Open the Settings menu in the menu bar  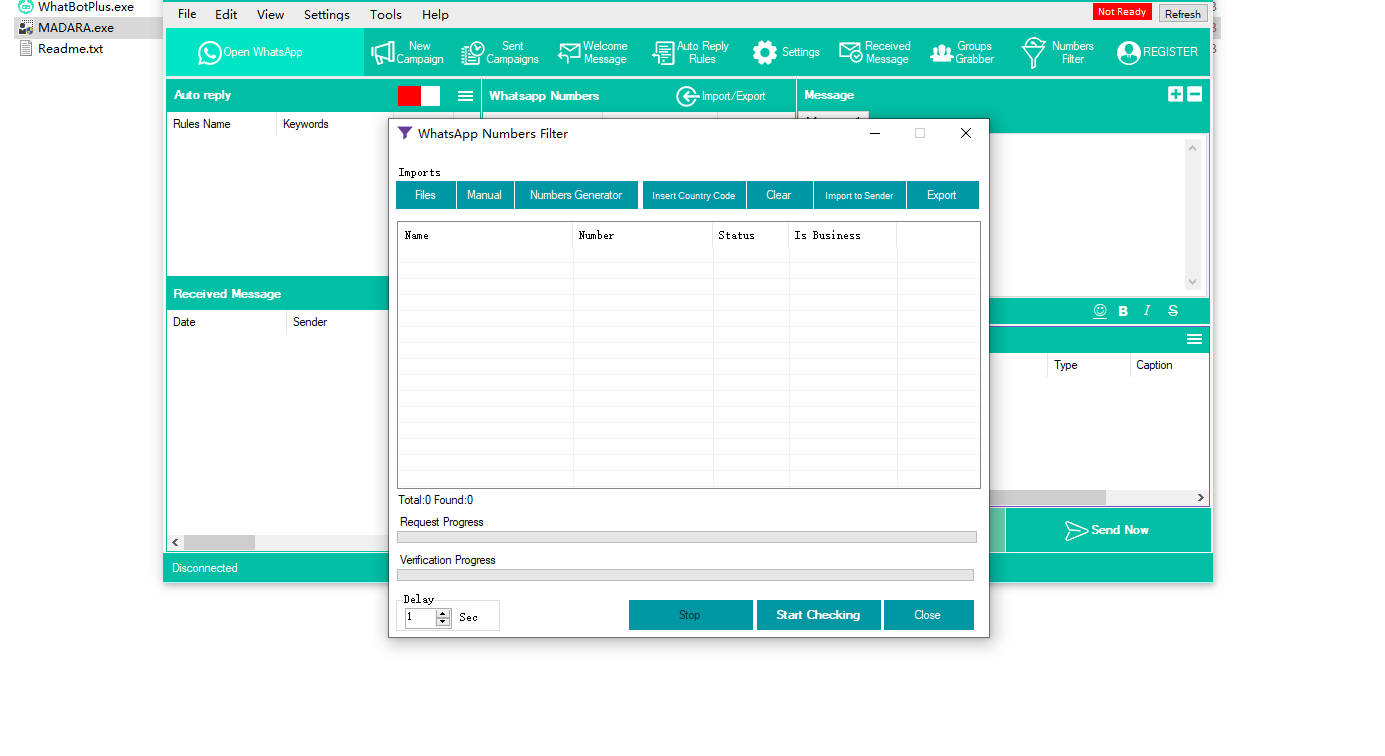(327, 14)
